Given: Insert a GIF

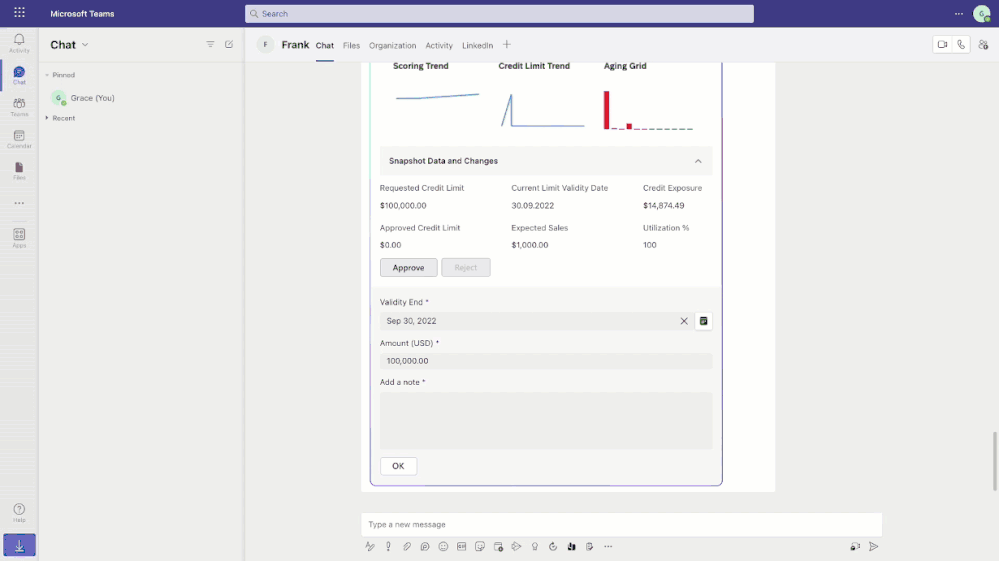Looking at the screenshot, I should pyautogui.click(x=461, y=546).
